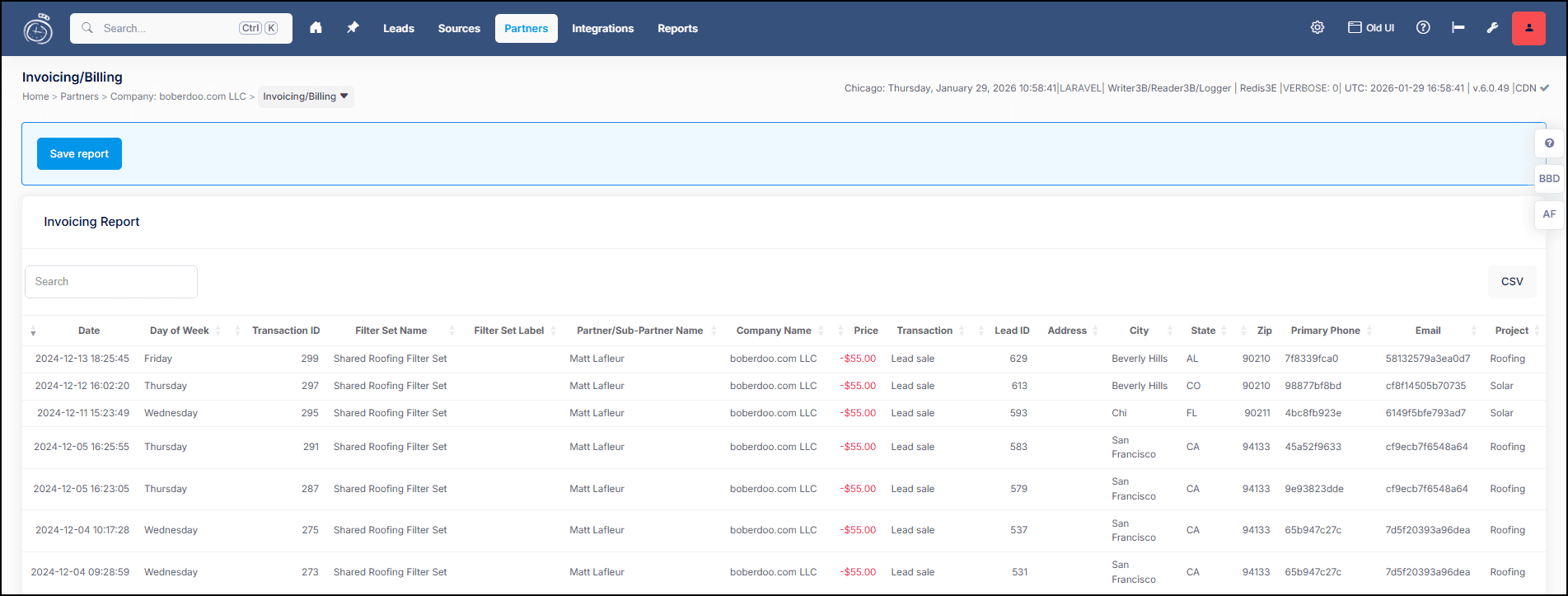Screen dimensions: 1568x596
Task: Open the help question mark icon in navbar
Action: pos(1423,28)
